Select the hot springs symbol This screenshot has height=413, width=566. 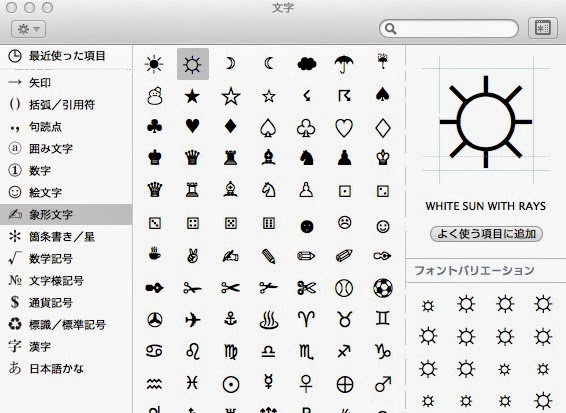(269, 320)
